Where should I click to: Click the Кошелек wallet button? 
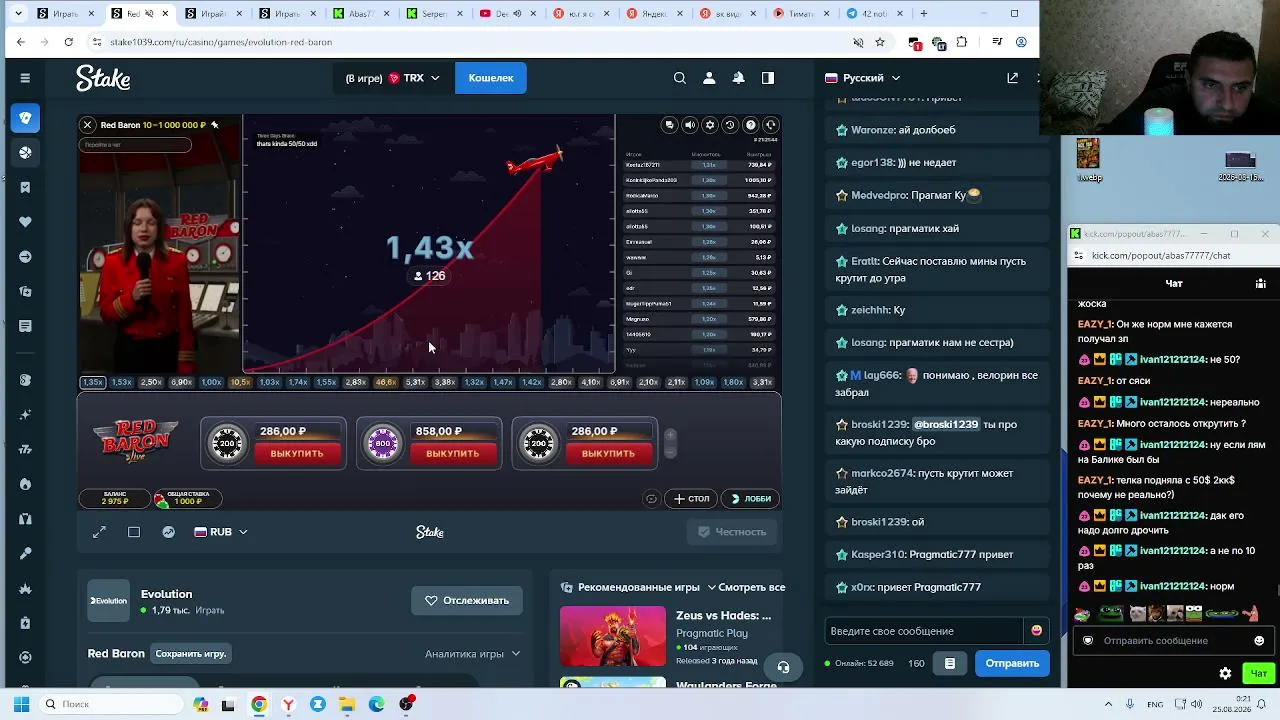(x=491, y=78)
